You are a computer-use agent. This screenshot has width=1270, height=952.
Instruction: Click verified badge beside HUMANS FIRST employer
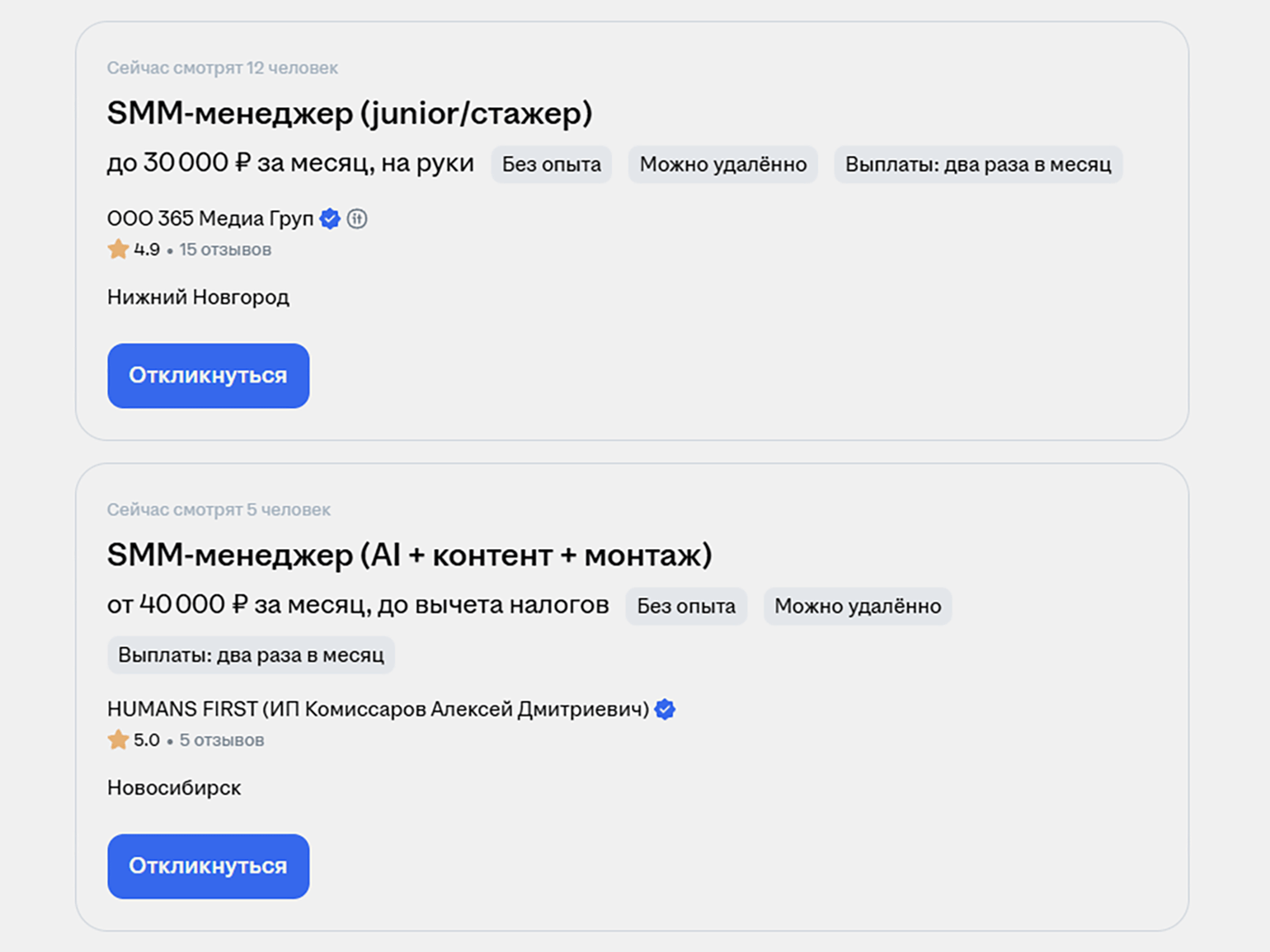tap(665, 710)
